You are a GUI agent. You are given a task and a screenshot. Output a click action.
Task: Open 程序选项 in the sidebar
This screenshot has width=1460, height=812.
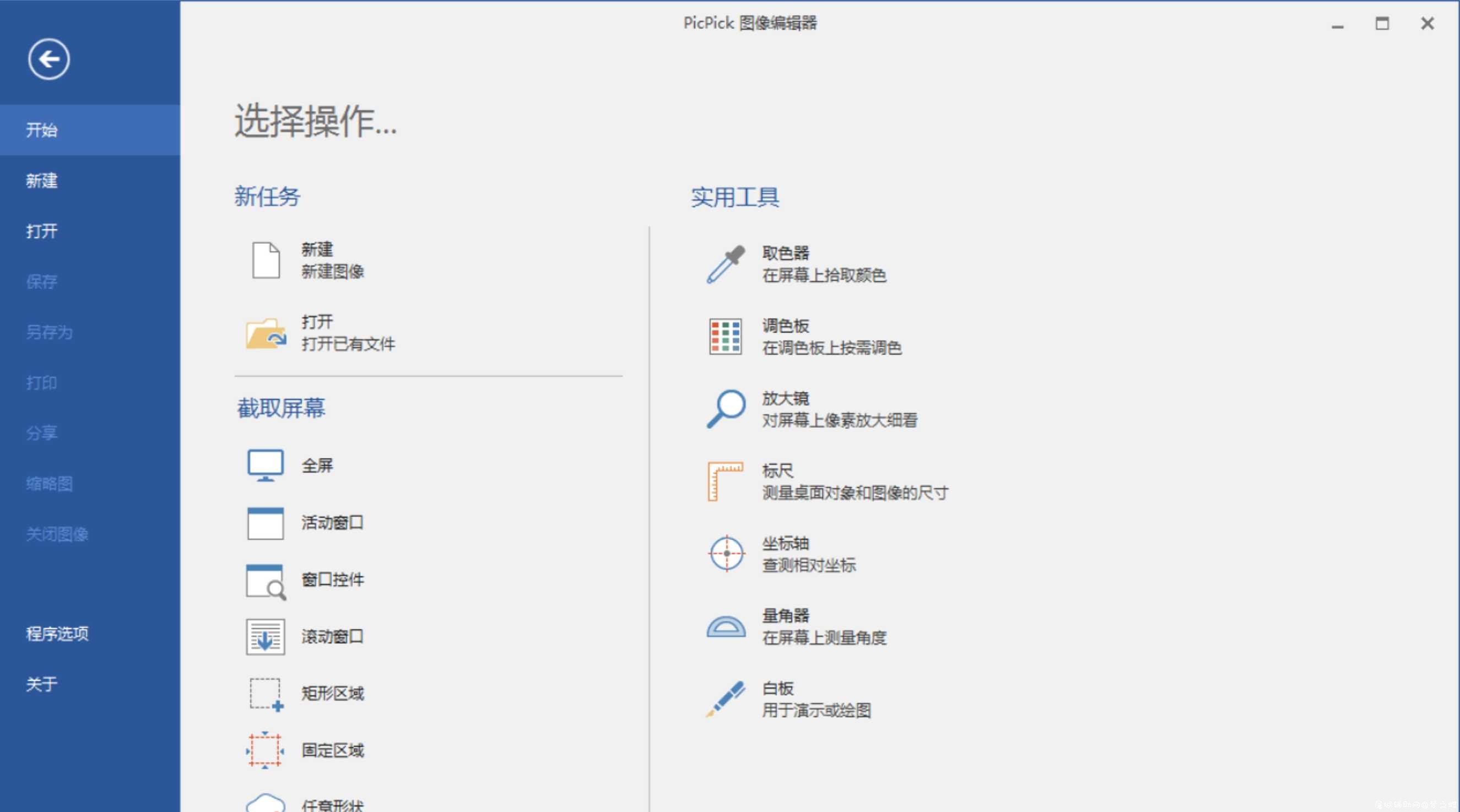pos(90,634)
